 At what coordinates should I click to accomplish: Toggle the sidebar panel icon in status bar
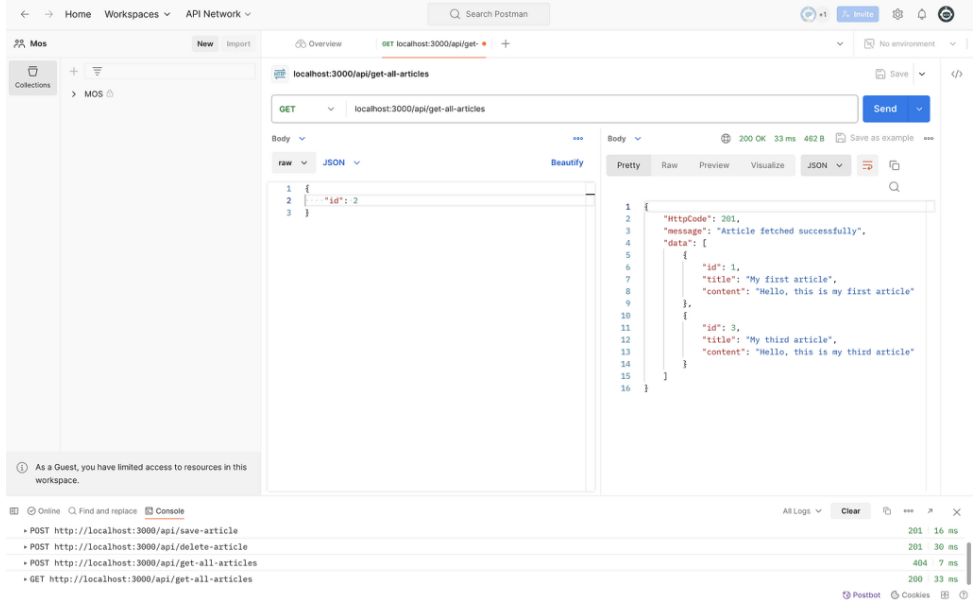pyautogui.click(x=14, y=511)
